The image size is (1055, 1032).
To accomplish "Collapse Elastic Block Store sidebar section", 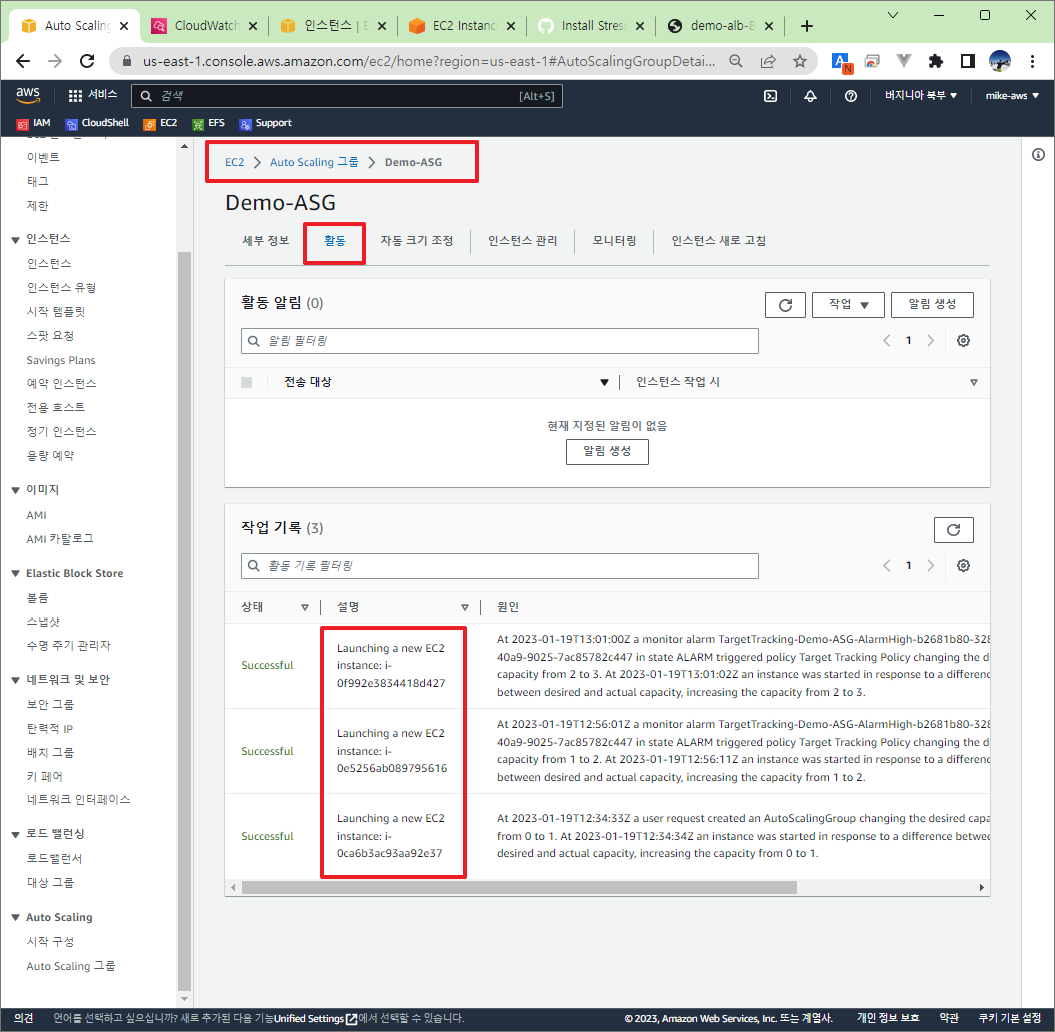I will pyautogui.click(x=15, y=573).
